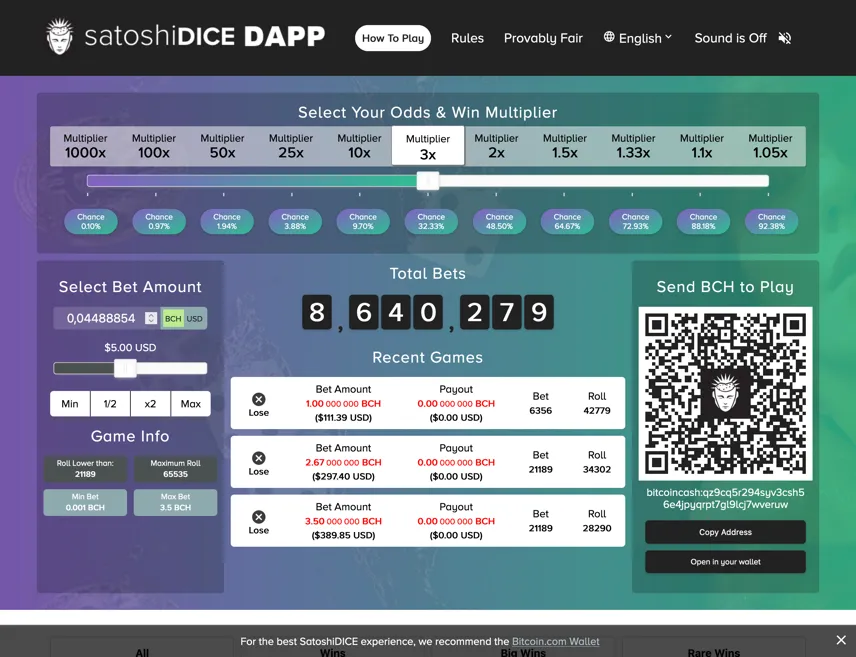This screenshot has width=856, height=657.
Task: Click the Lose X icon for the 2.67 BCH bet
Action: [x=259, y=458]
